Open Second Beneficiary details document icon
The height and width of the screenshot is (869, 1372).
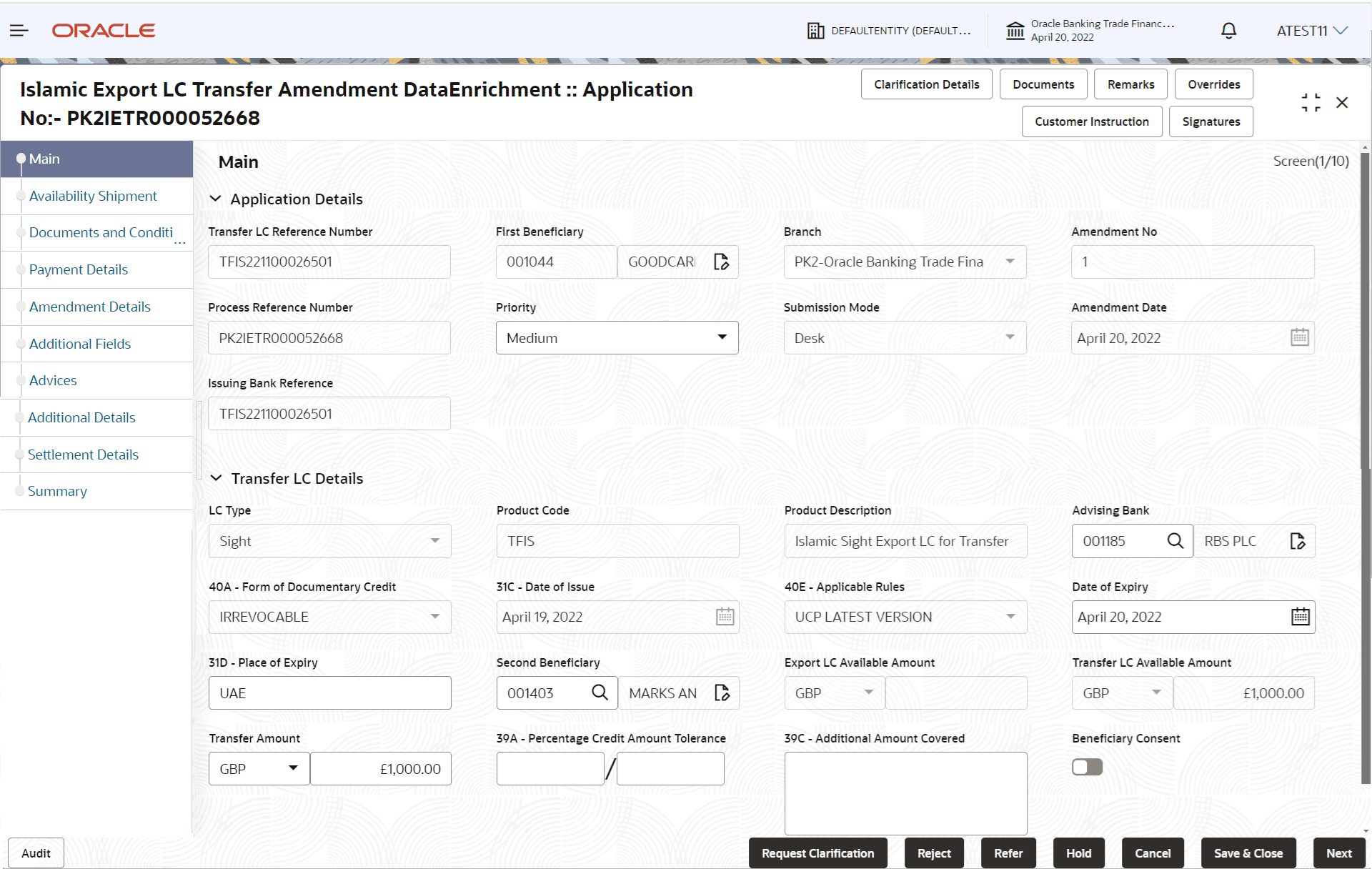pyautogui.click(x=722, y=692)
